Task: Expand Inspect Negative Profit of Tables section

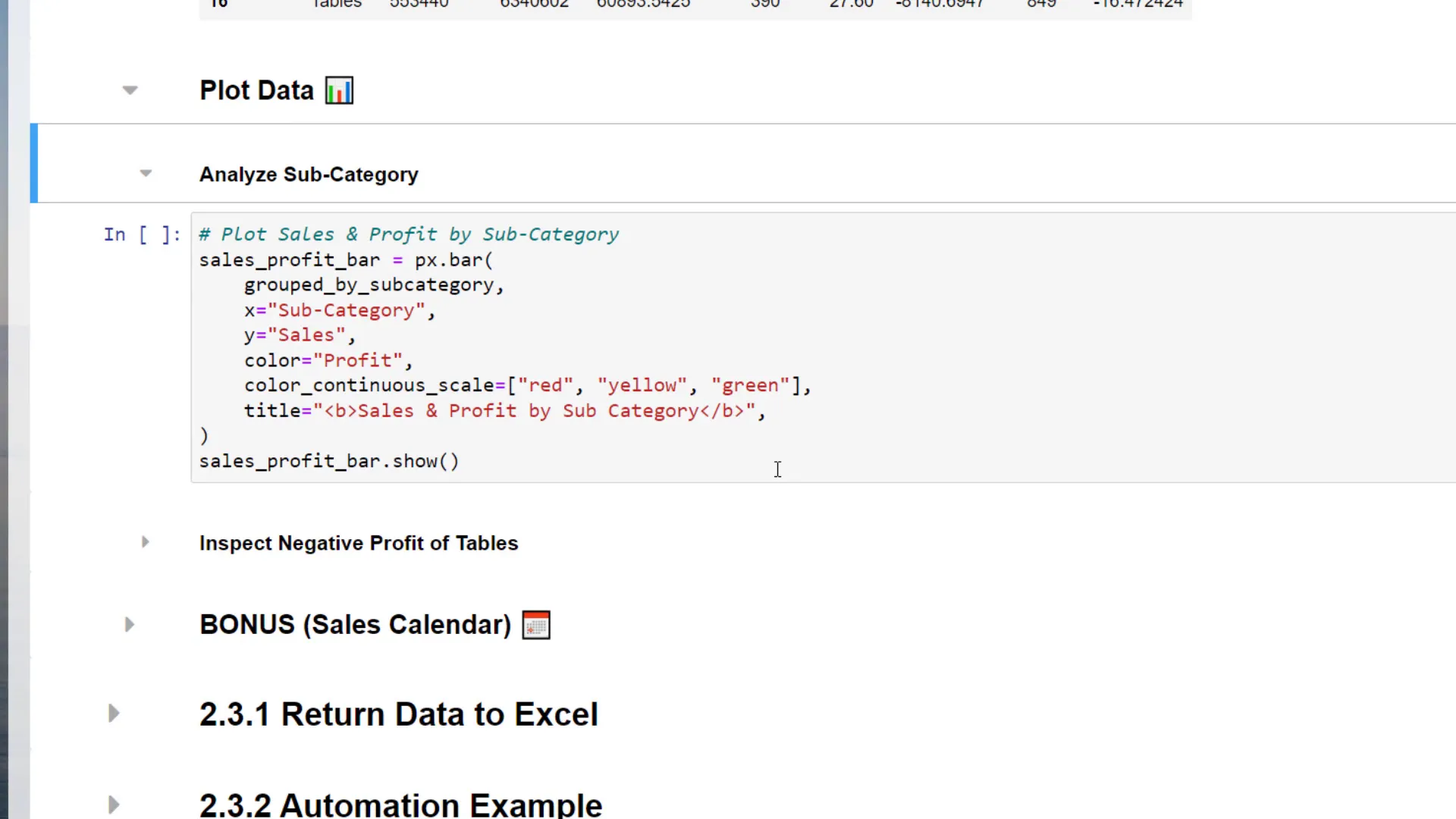Action: (145, 542)
